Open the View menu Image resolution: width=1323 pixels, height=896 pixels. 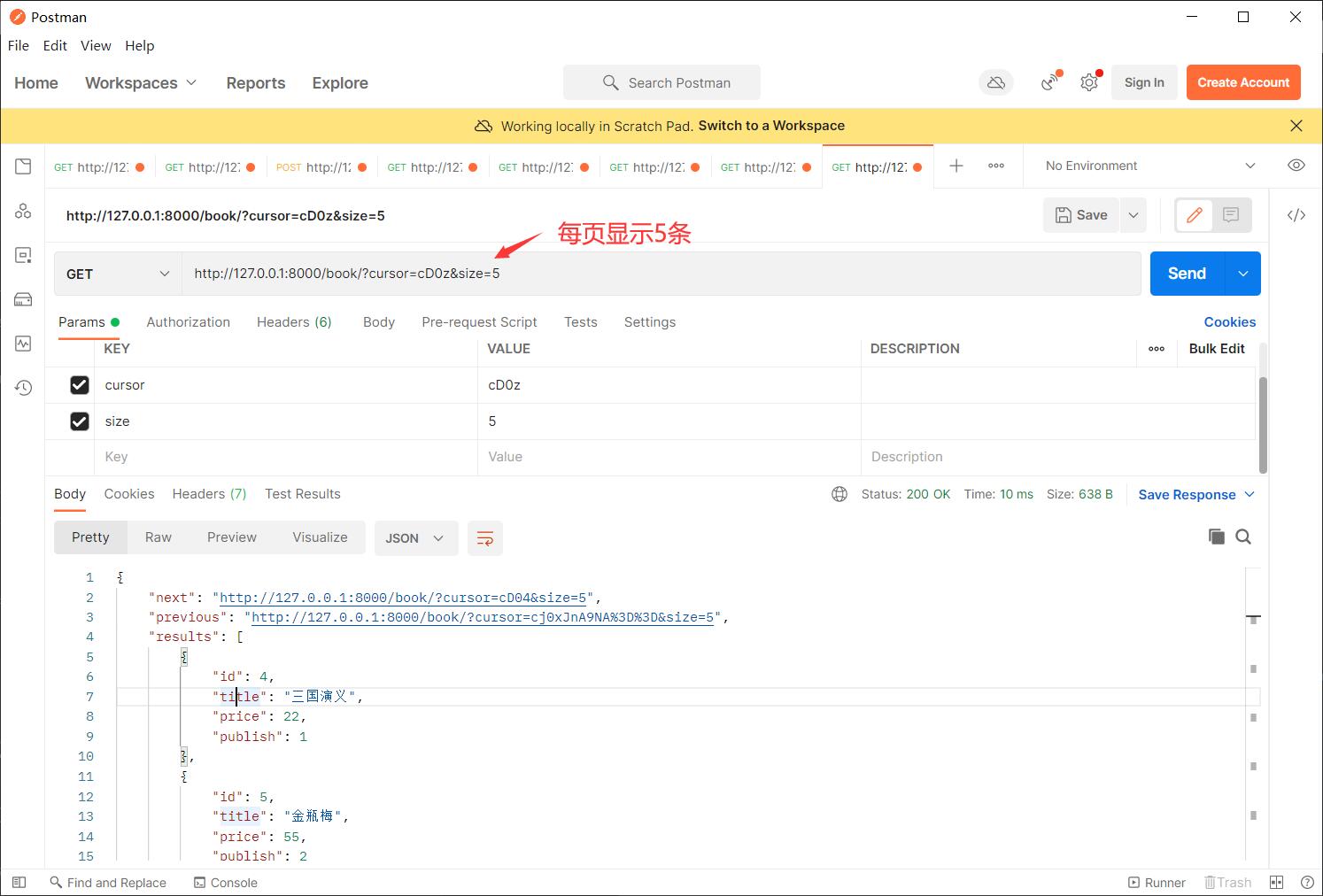tap(96, 45)
